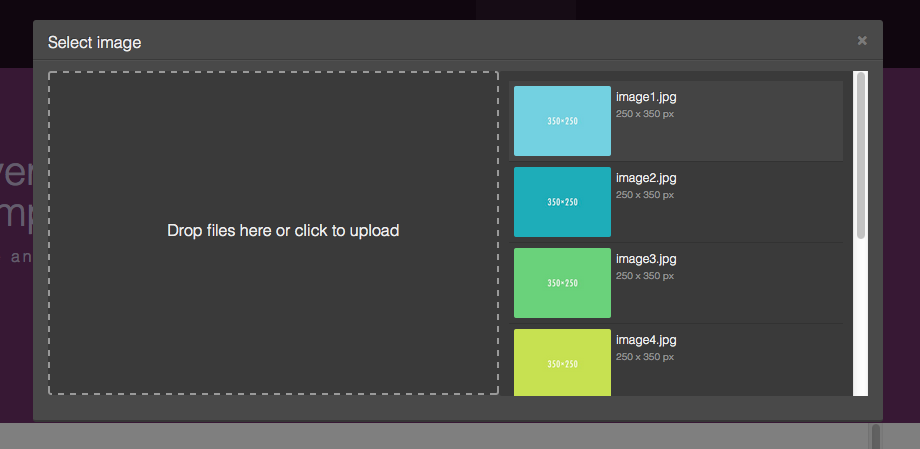Close the Select image dialog

[x=862, y=41]
